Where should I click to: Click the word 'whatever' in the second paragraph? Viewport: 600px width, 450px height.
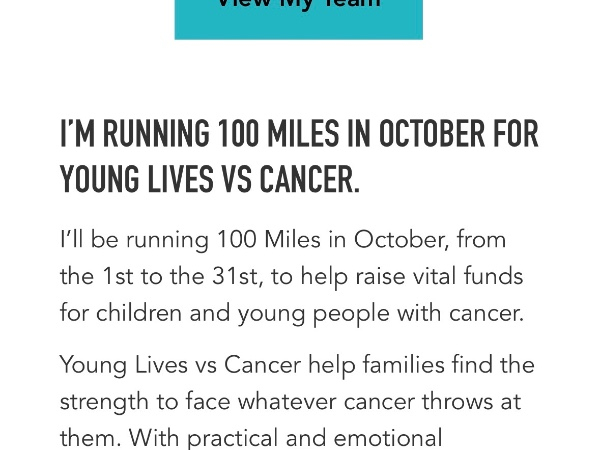(x=287, y=402)
